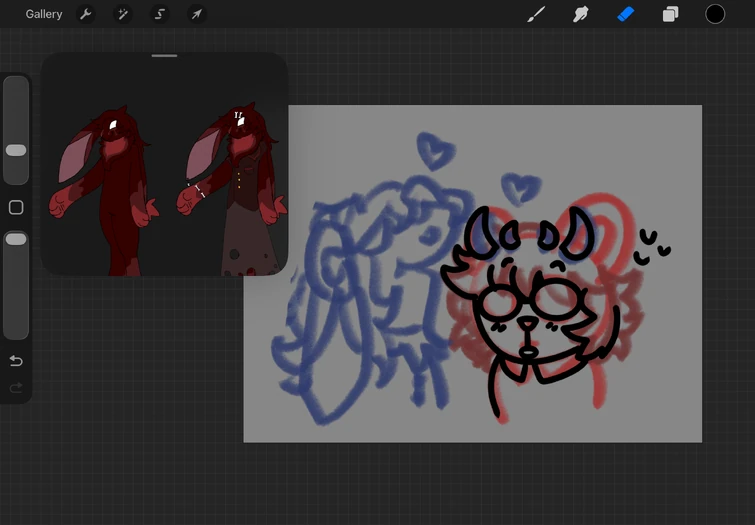The width and height of the screenshot is (755, 525).
Task: Tap the black outlined character's glasses
Action: pos(531,300)
